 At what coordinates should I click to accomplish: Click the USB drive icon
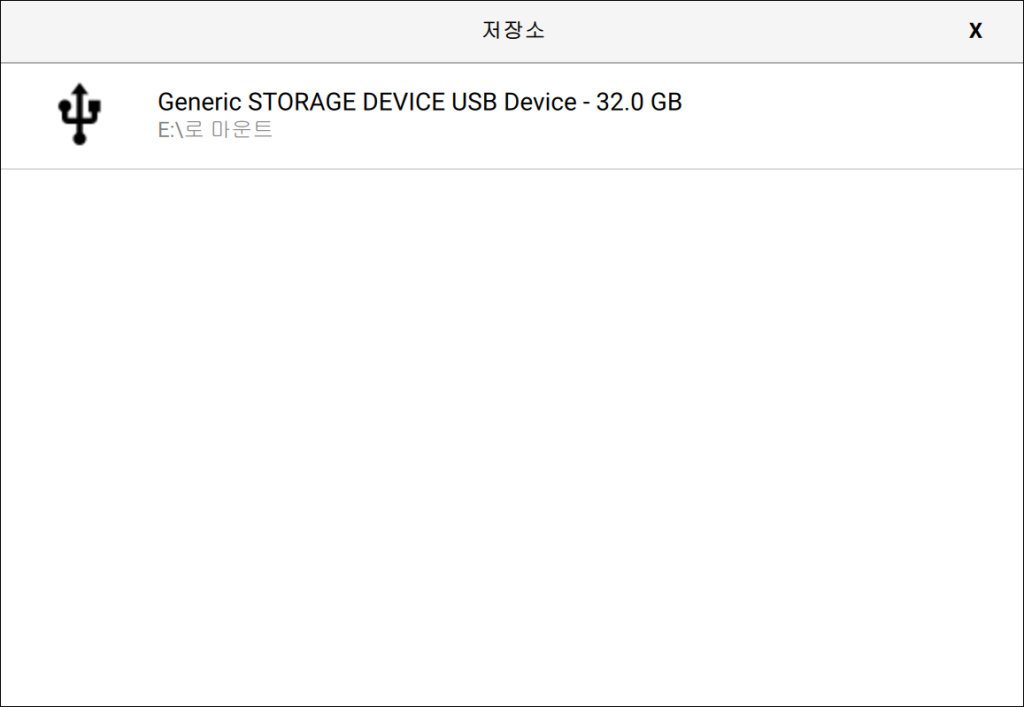(80, 114)
